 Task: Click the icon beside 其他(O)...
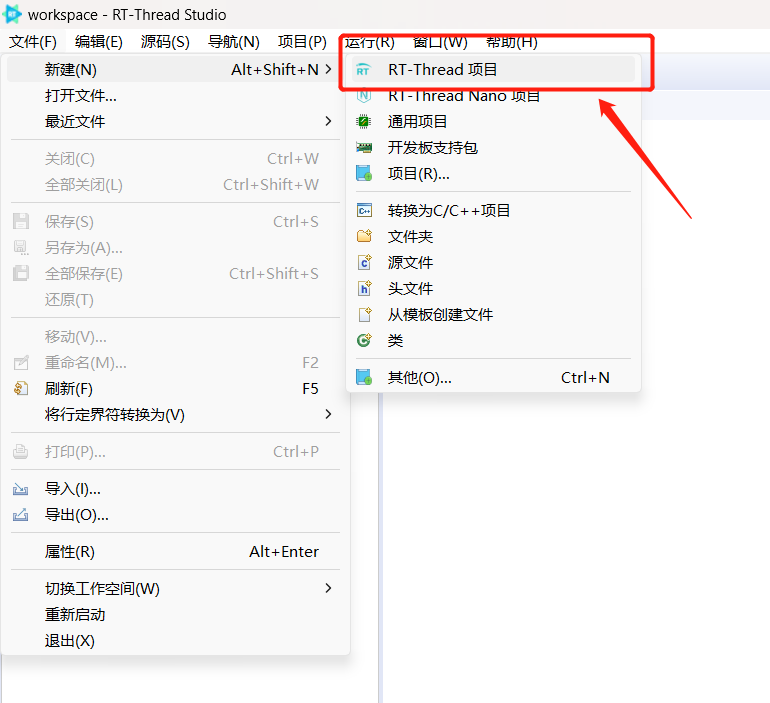(x=363, y=377)
